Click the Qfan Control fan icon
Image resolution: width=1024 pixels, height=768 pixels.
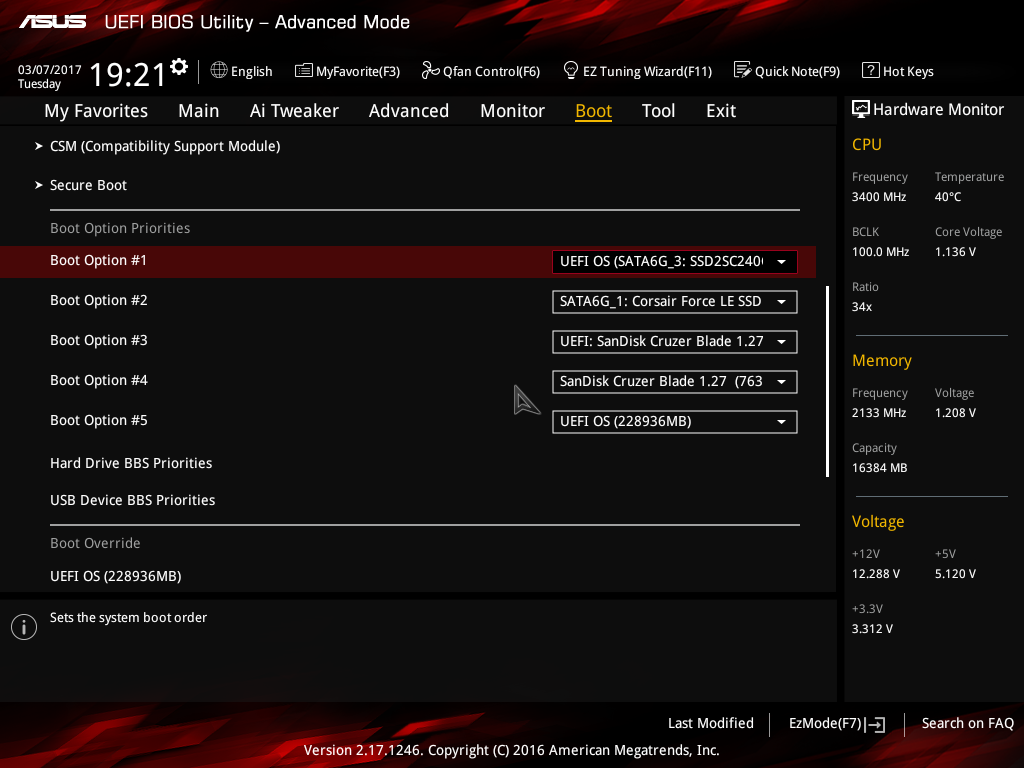click(x=430, y=71)
